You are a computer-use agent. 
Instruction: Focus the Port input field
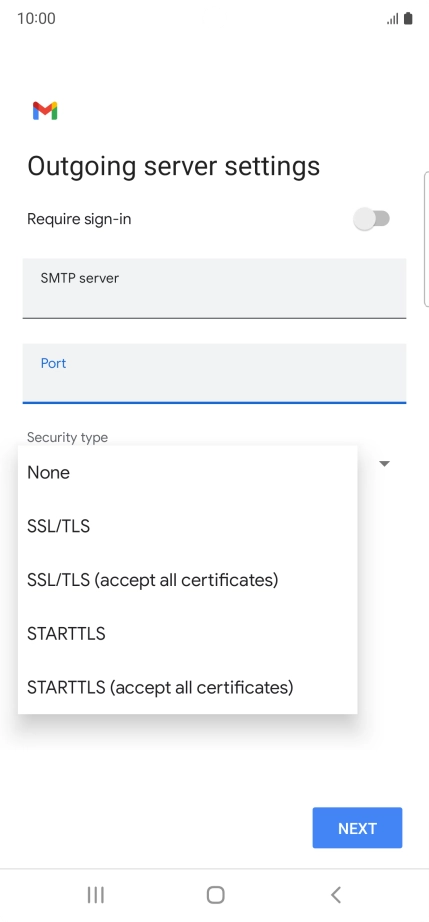(x=214, y=373)
